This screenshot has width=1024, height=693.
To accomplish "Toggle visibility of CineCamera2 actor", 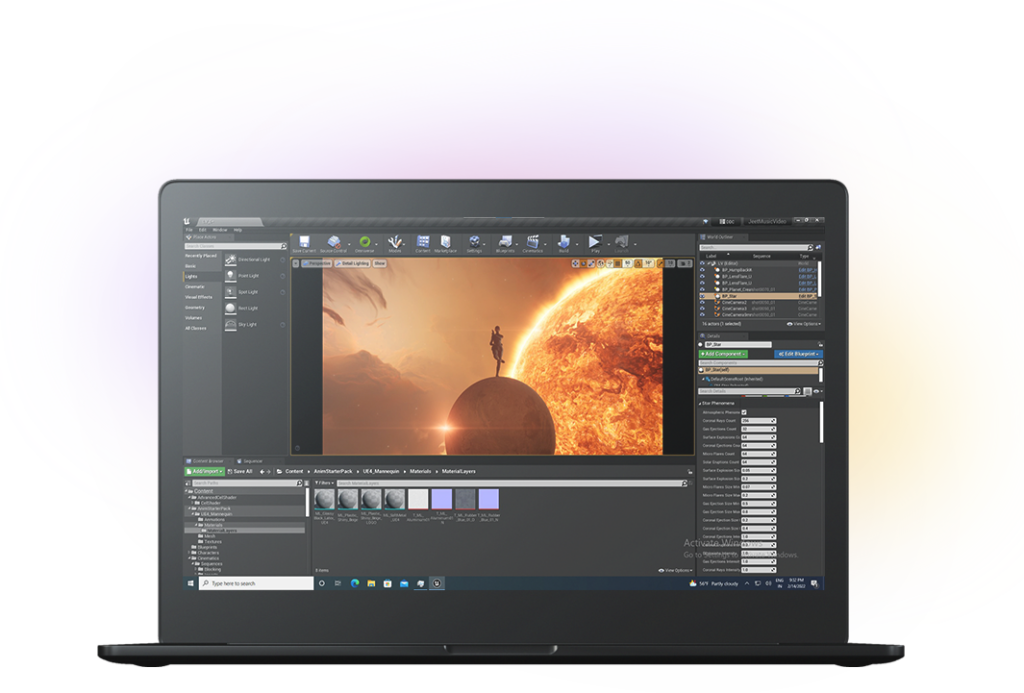I will [702, 302].
